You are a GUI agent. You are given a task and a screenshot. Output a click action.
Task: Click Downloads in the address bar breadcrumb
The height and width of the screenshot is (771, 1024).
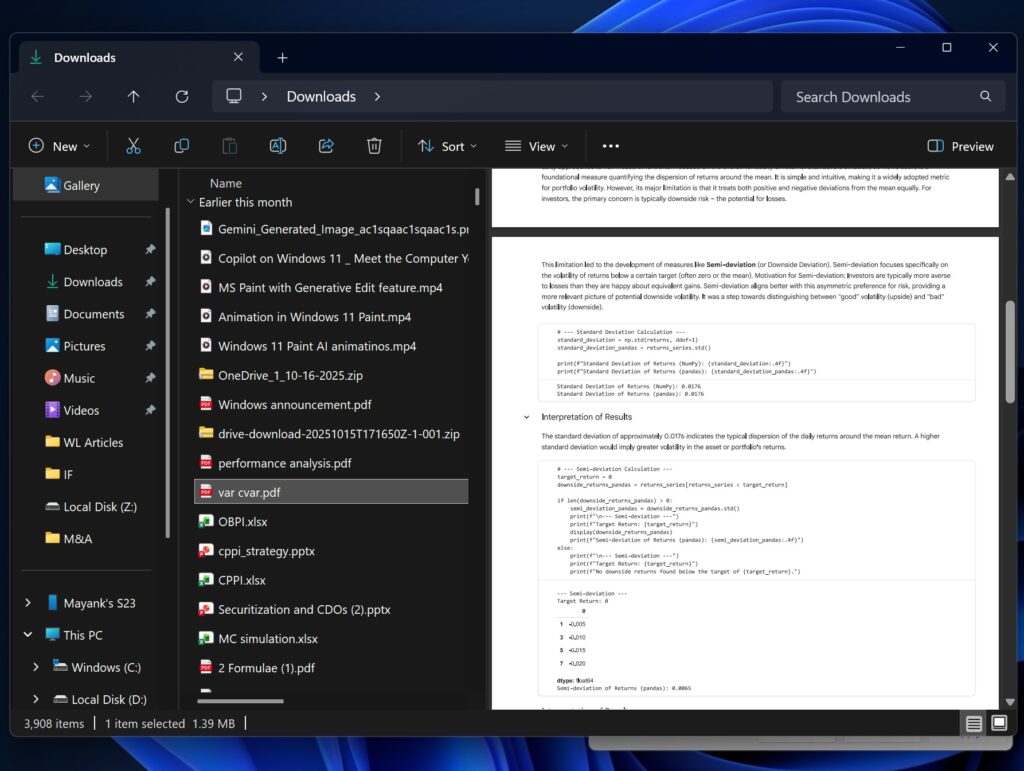point(321,96)
